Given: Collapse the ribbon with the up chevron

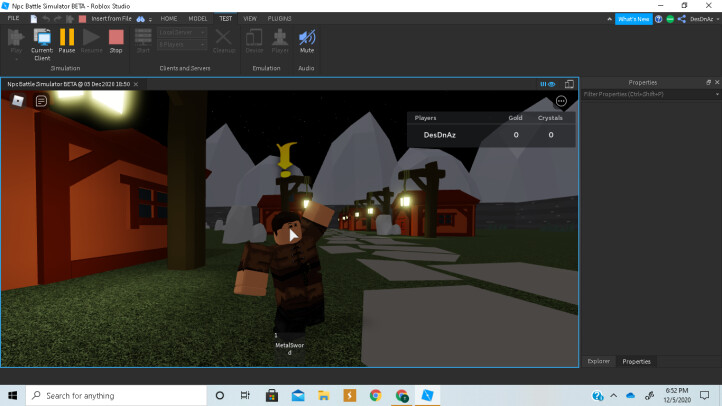Looking at the screenshot, I should click(610, 19).
